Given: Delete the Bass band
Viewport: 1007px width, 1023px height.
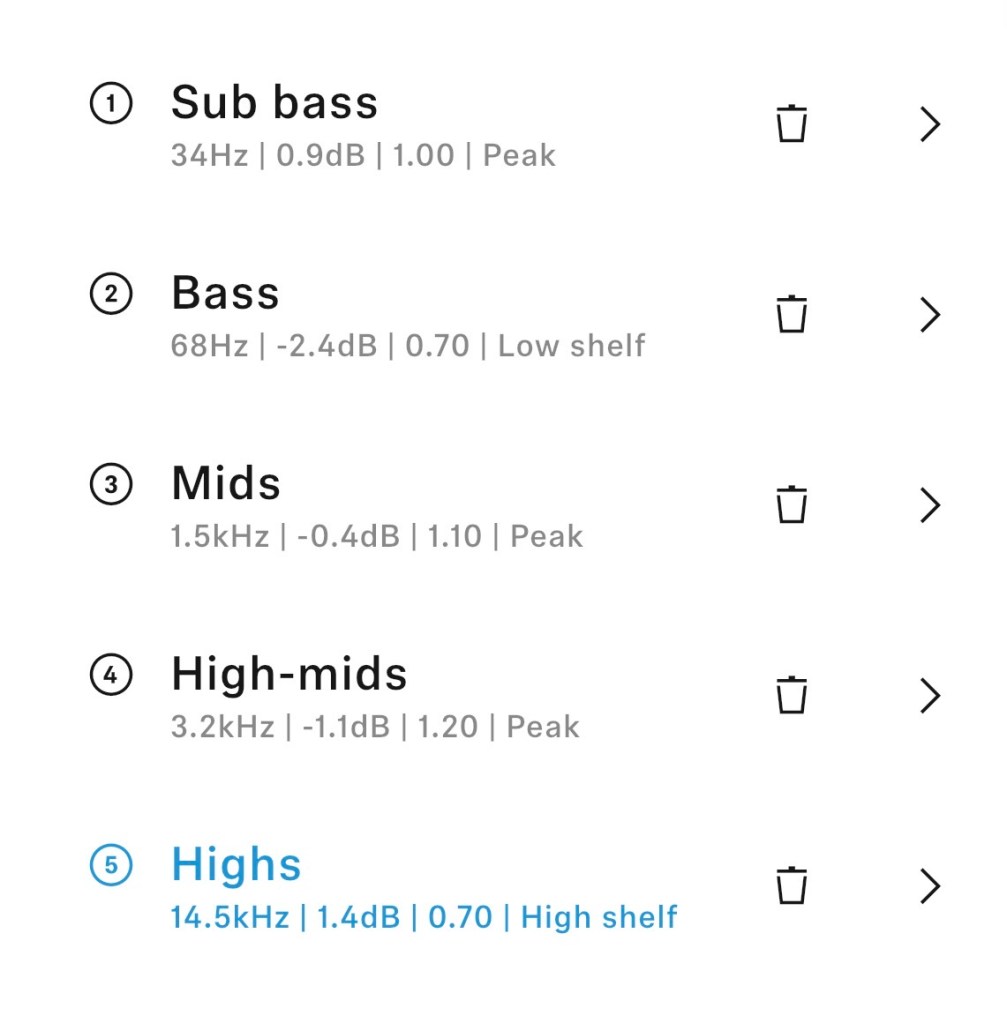Looking at the screenshot, I should (x=791, y=314).
